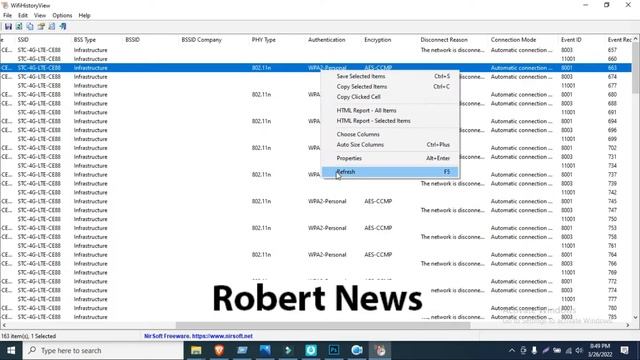Viewport: 640px width, 360px height.
Task: Click the event record 753 cell
Action: [x=612, y=228]
